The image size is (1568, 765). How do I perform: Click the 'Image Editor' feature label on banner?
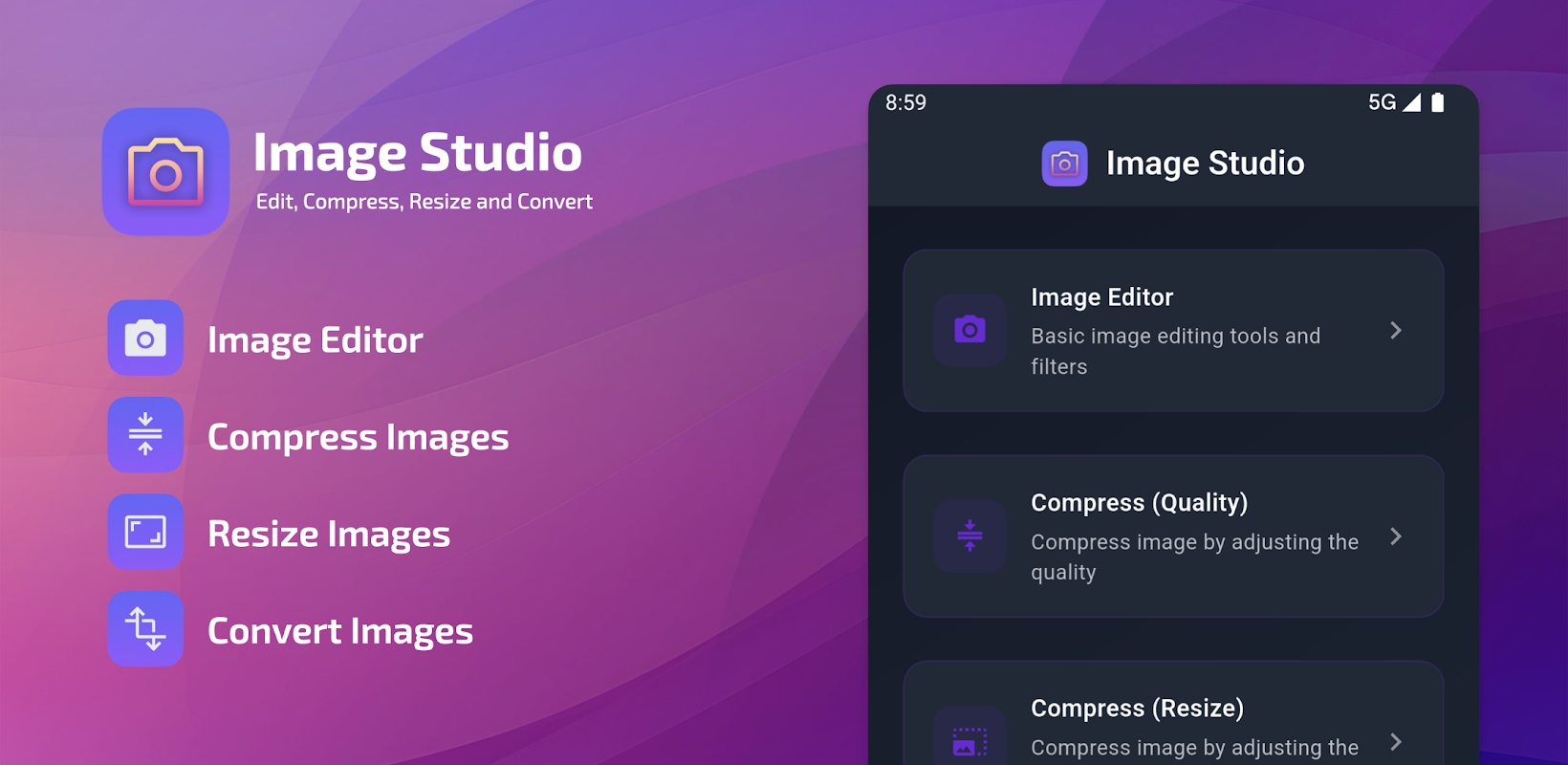[315, 340]
